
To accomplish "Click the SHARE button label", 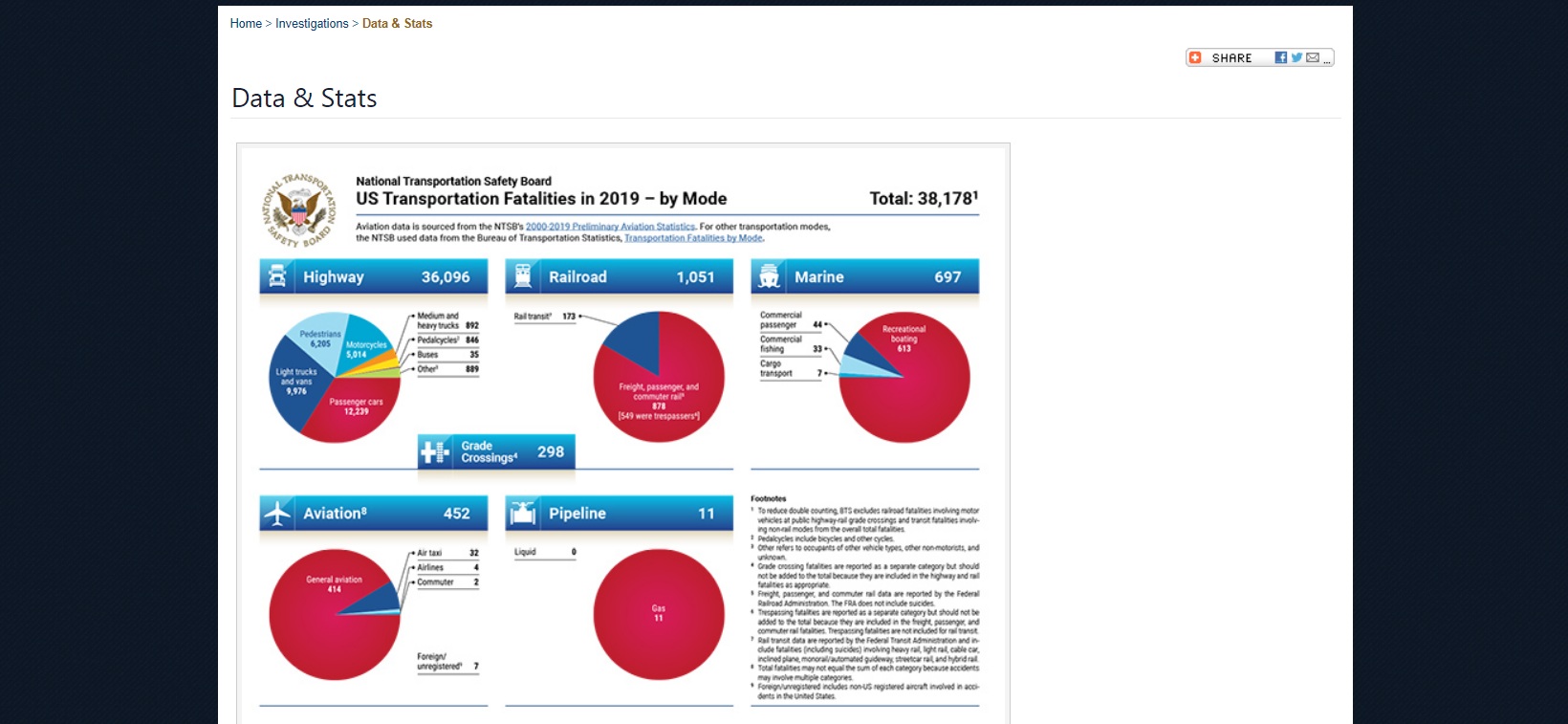I will coord(1231,58).
